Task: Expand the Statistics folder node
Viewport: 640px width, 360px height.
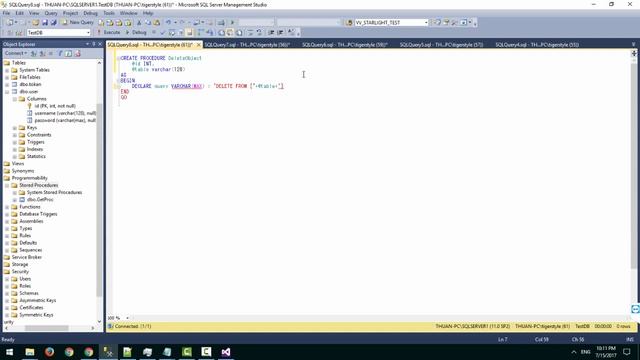Action: (x=15, y=157)
